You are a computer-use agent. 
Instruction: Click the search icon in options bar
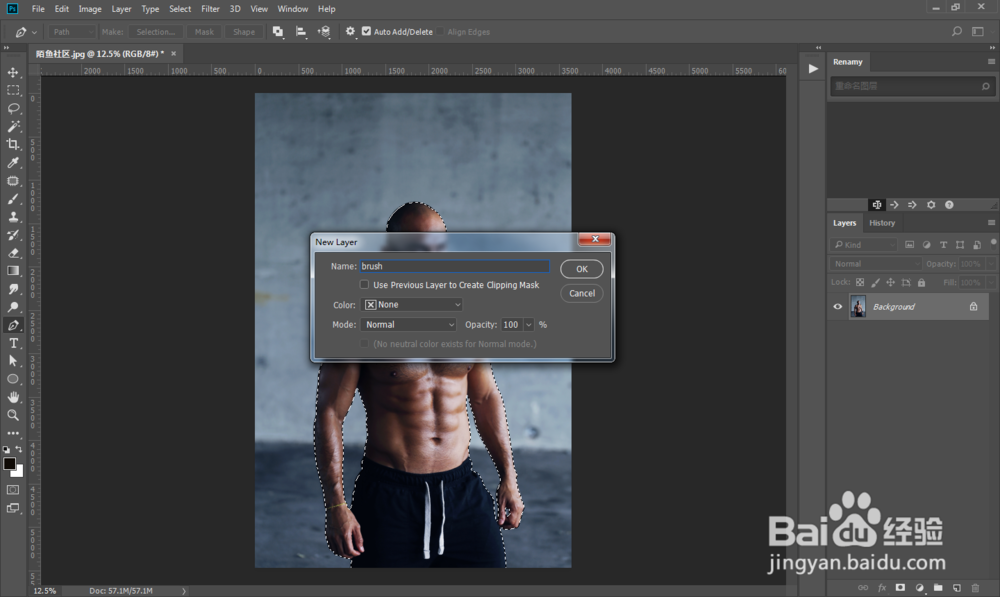pos(957,31)
